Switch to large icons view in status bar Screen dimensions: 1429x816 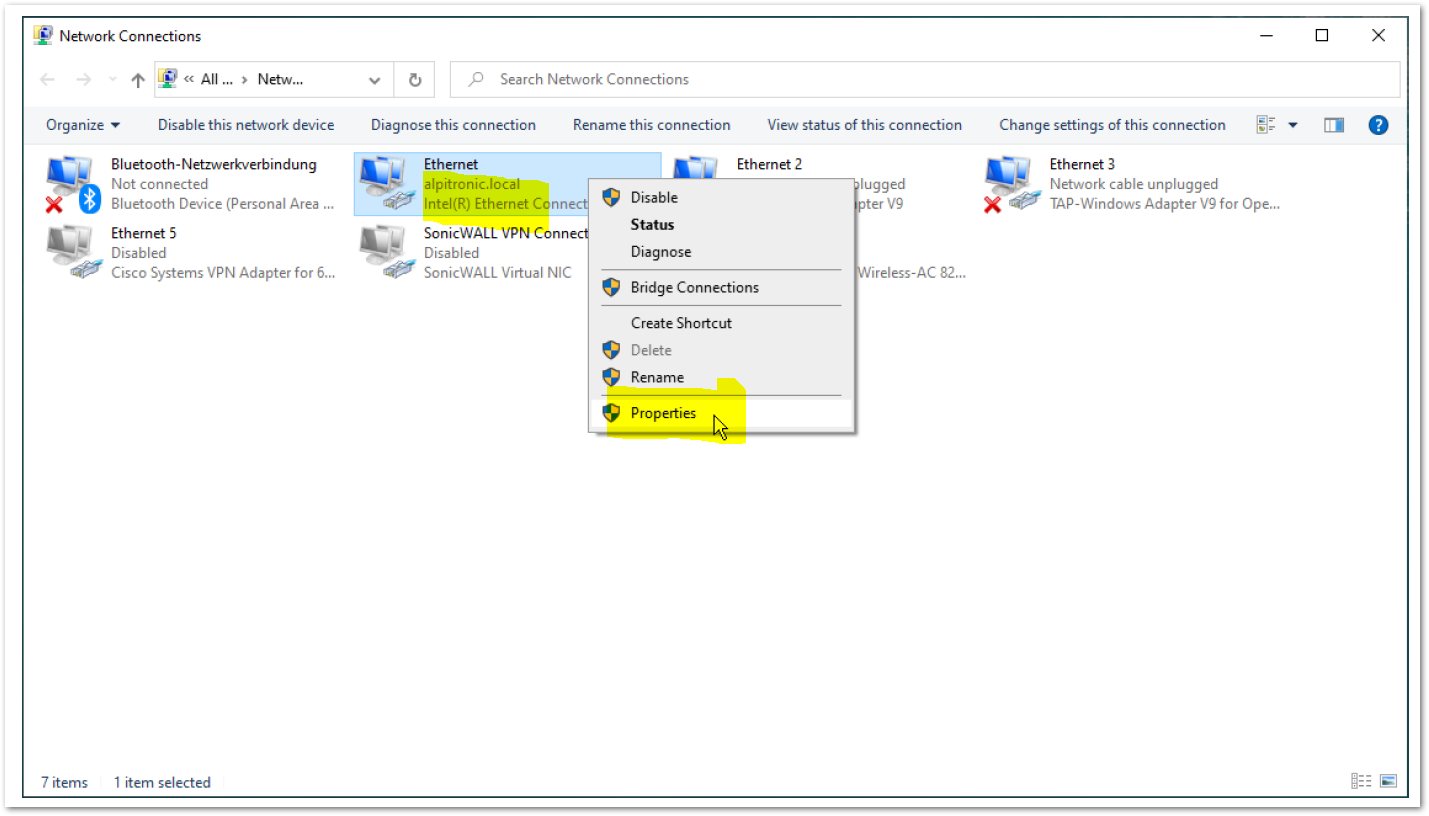[x=1388, y=781]
